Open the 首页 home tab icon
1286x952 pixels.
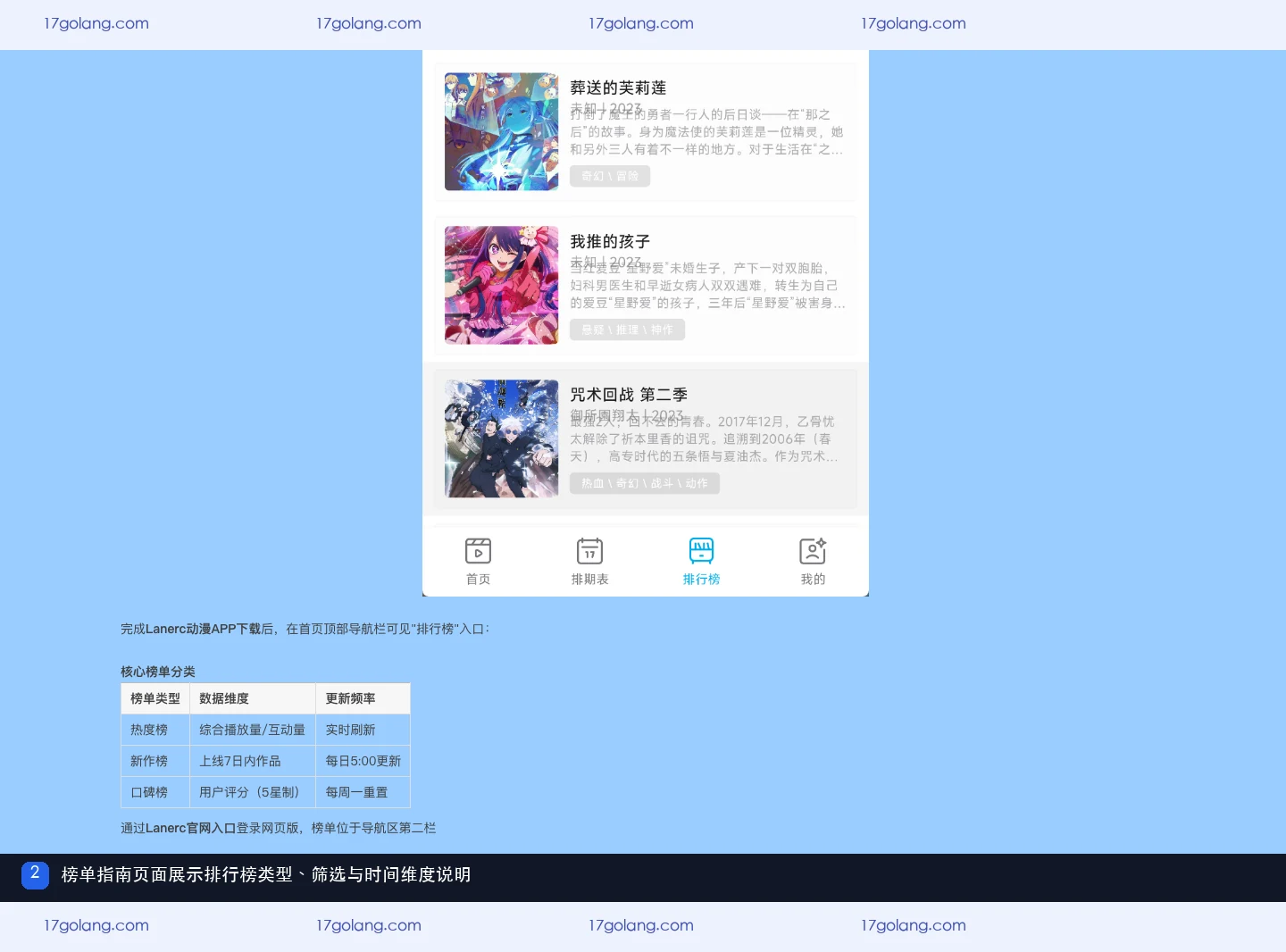478,551
